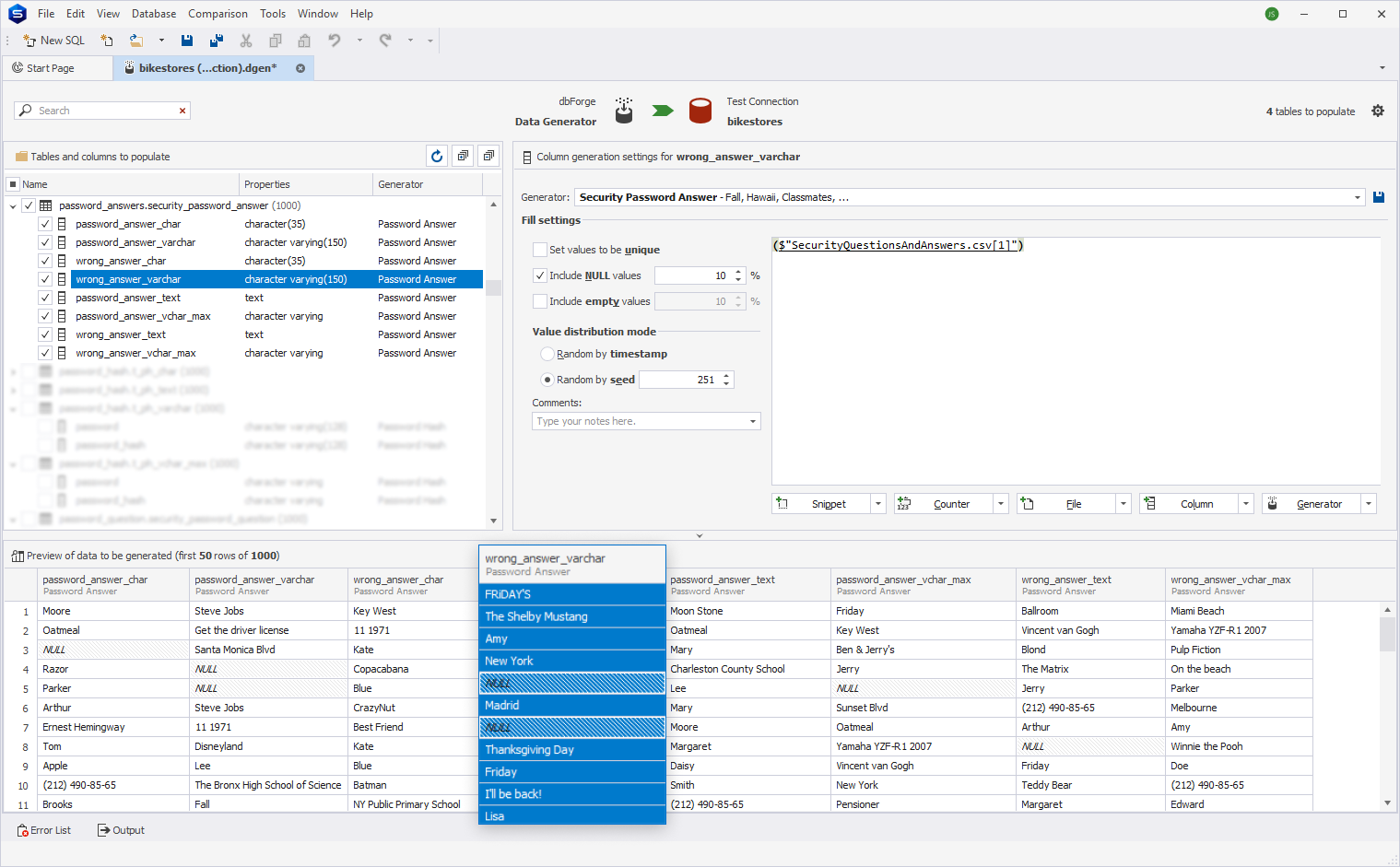Select the wrong_answer_text row
1400x867 pixels.
tap(276, 335)
